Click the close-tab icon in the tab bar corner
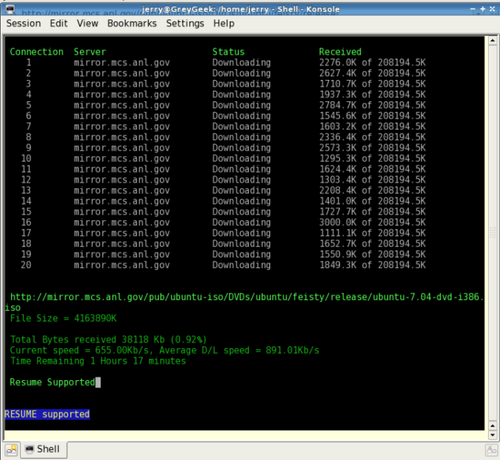Viewport: 500px width, 460px height. coord(491,450)
